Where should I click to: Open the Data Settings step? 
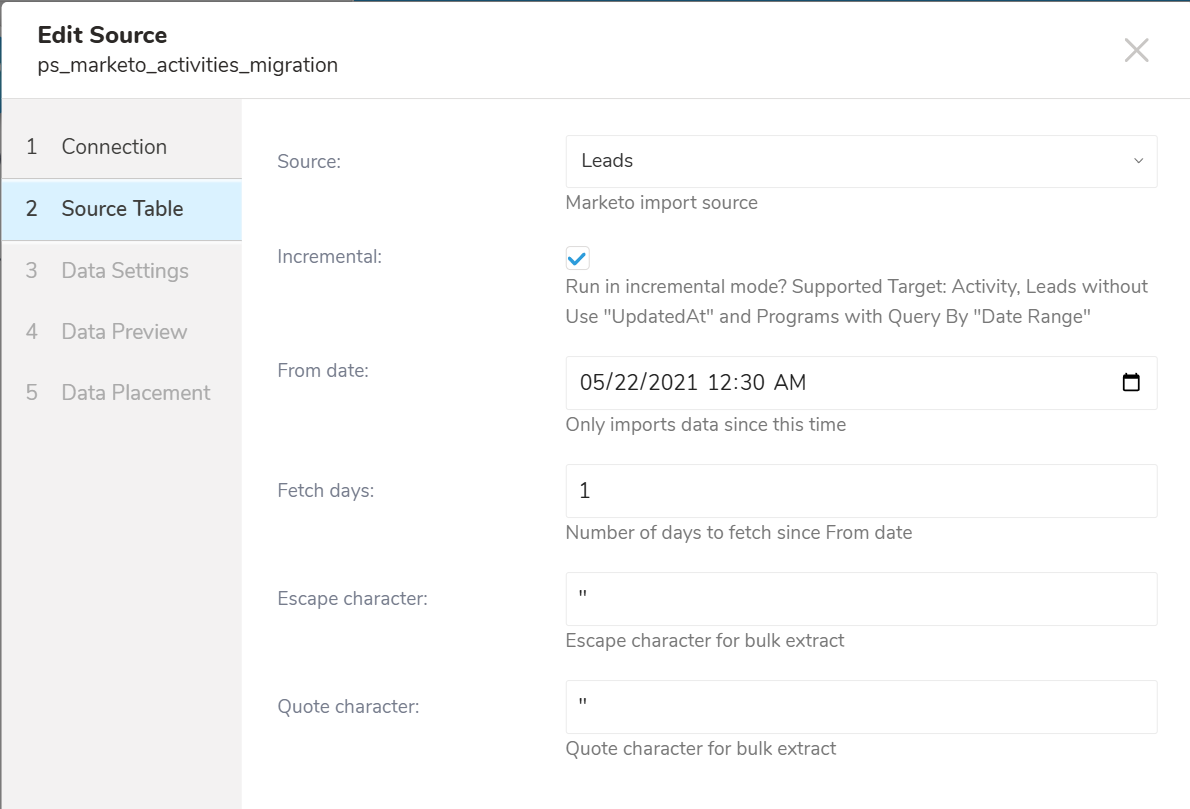tap(124, 271)
